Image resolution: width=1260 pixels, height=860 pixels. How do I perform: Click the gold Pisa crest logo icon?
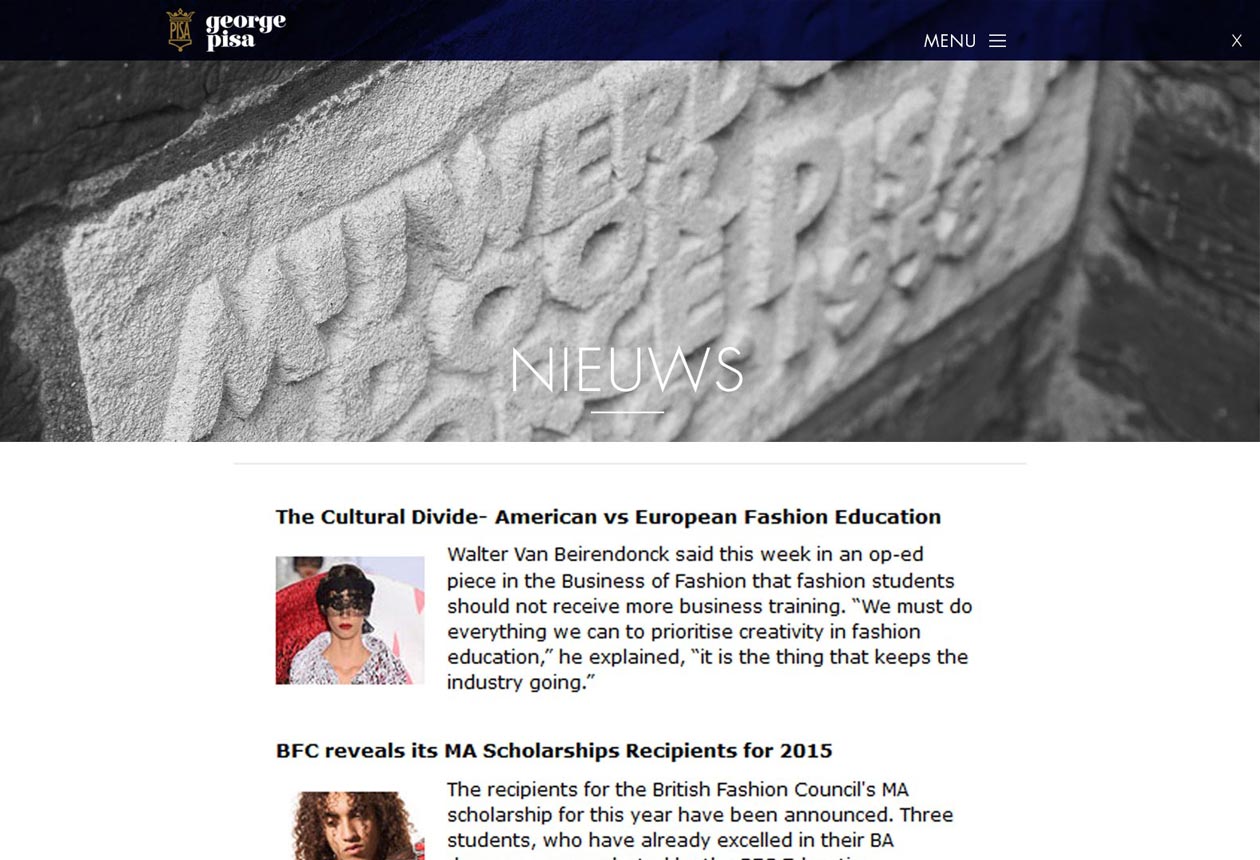coord(180,30)
